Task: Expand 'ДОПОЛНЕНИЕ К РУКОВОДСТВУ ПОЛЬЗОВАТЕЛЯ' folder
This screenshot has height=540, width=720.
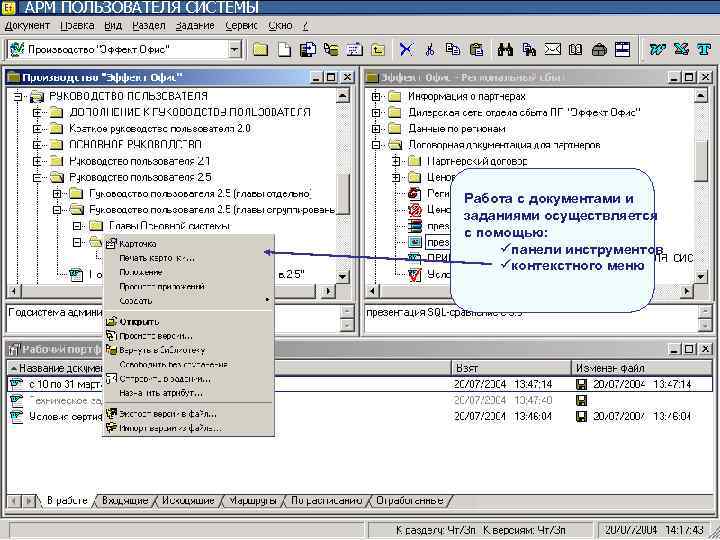Action: click(x=37, y=112)
